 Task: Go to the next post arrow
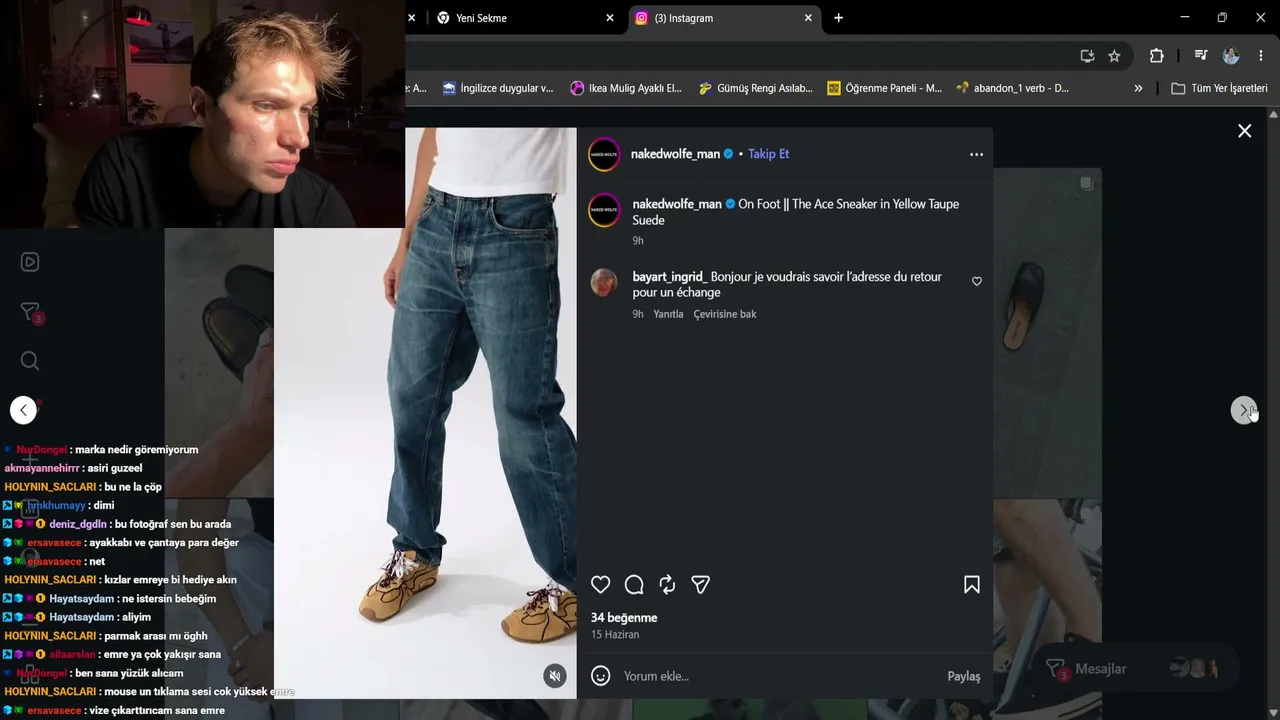pos(1243,410)
